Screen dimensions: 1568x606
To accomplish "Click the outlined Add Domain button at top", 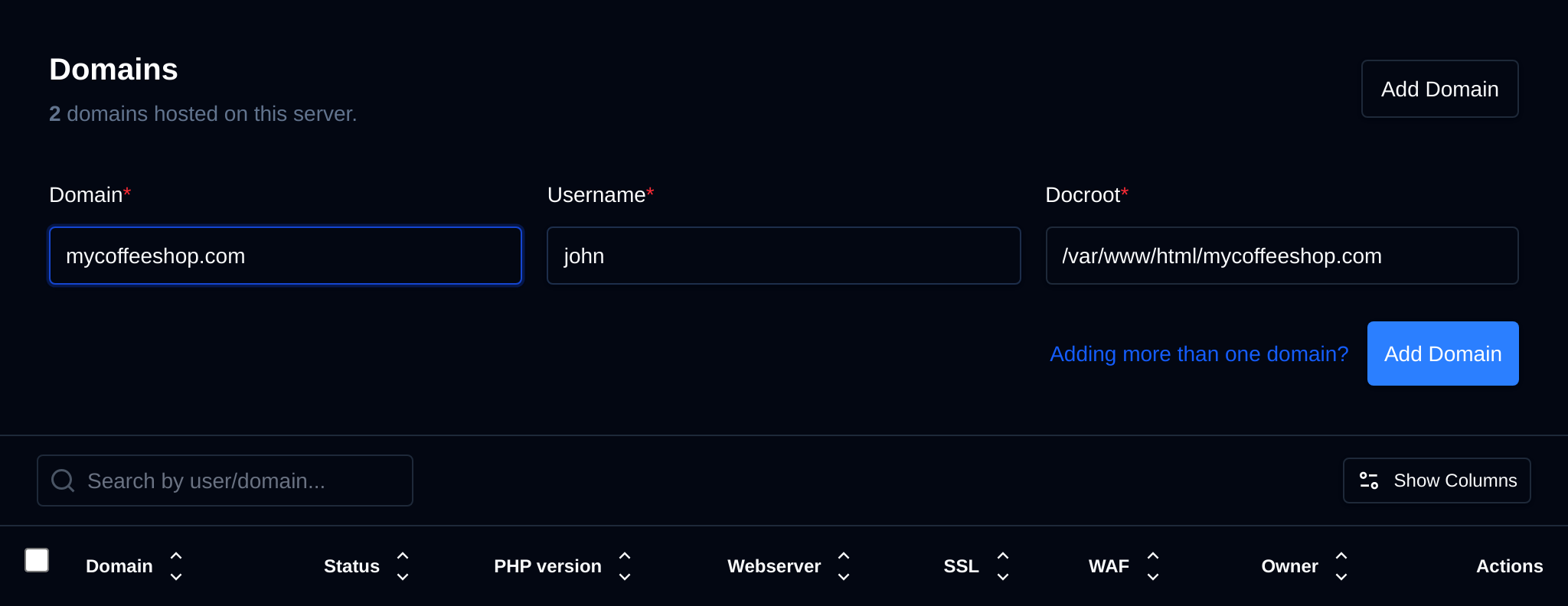I will pos(1439,89).
